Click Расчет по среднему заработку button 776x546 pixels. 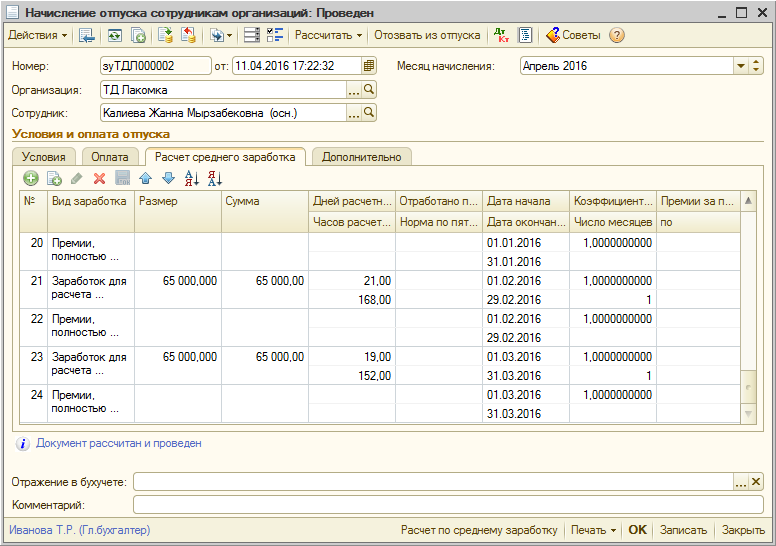pos(479,530)
